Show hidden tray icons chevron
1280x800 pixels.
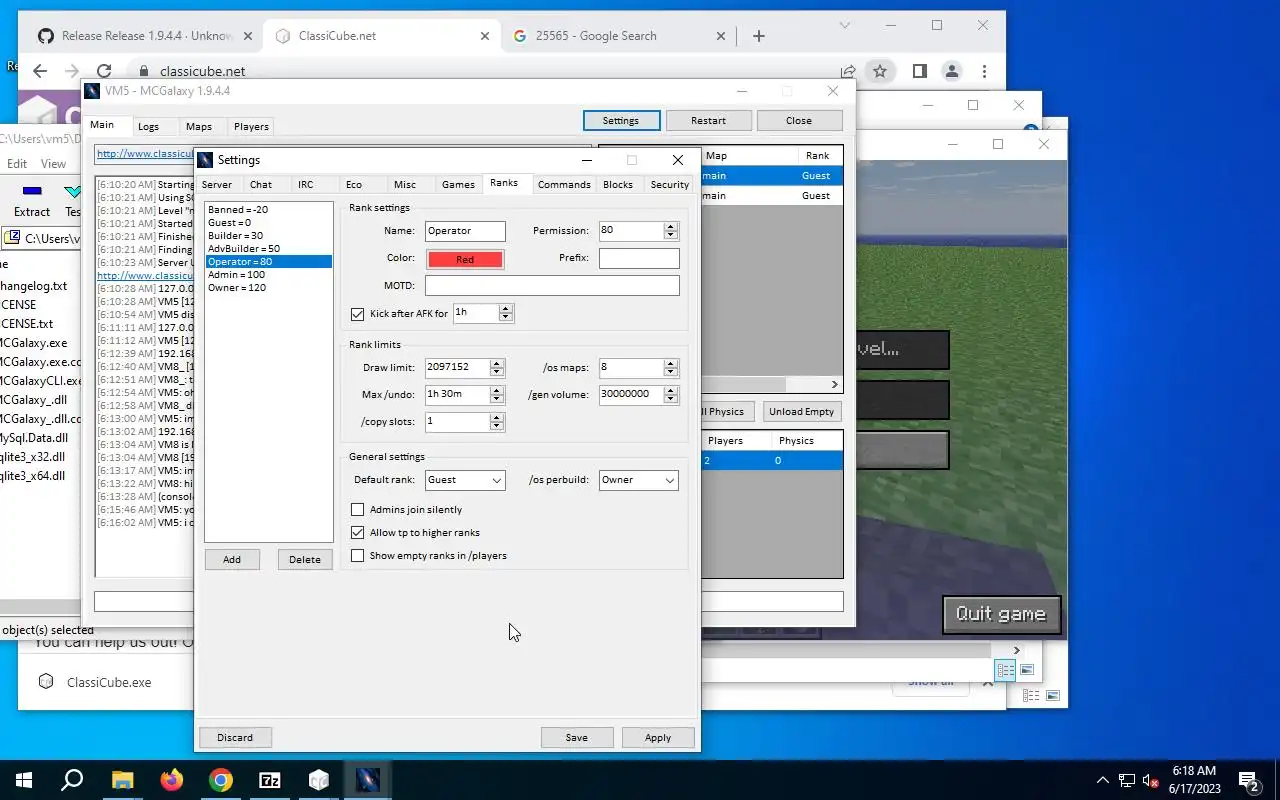pyautogui.click(x=1103, y=780)
